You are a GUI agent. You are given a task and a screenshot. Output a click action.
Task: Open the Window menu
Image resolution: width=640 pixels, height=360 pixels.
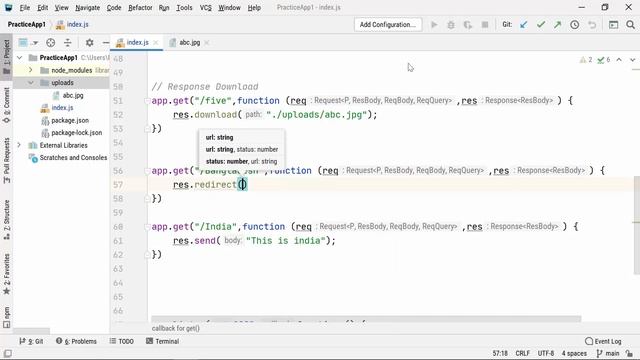coord(229,8)
